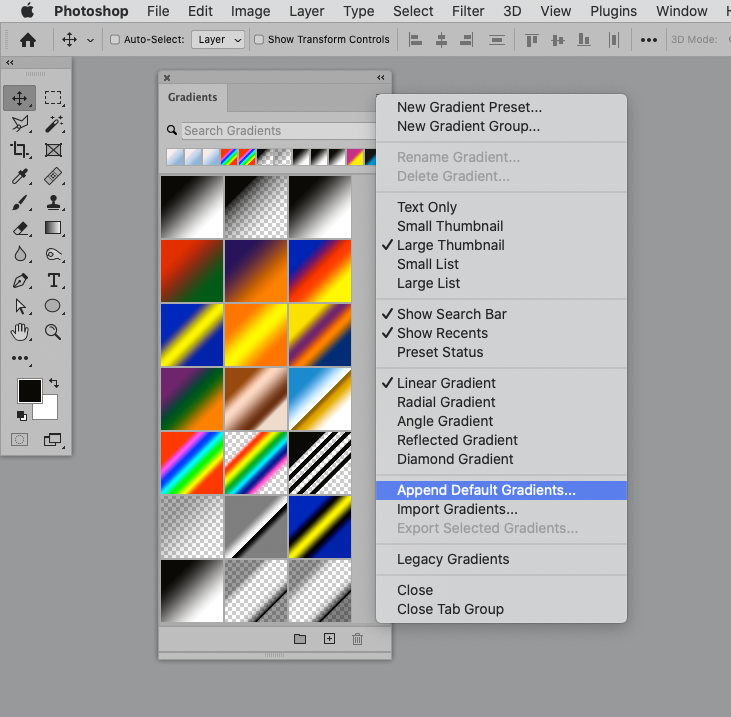
Task: Select the Polygonal Lasso tool
Action: click(20, 124)
